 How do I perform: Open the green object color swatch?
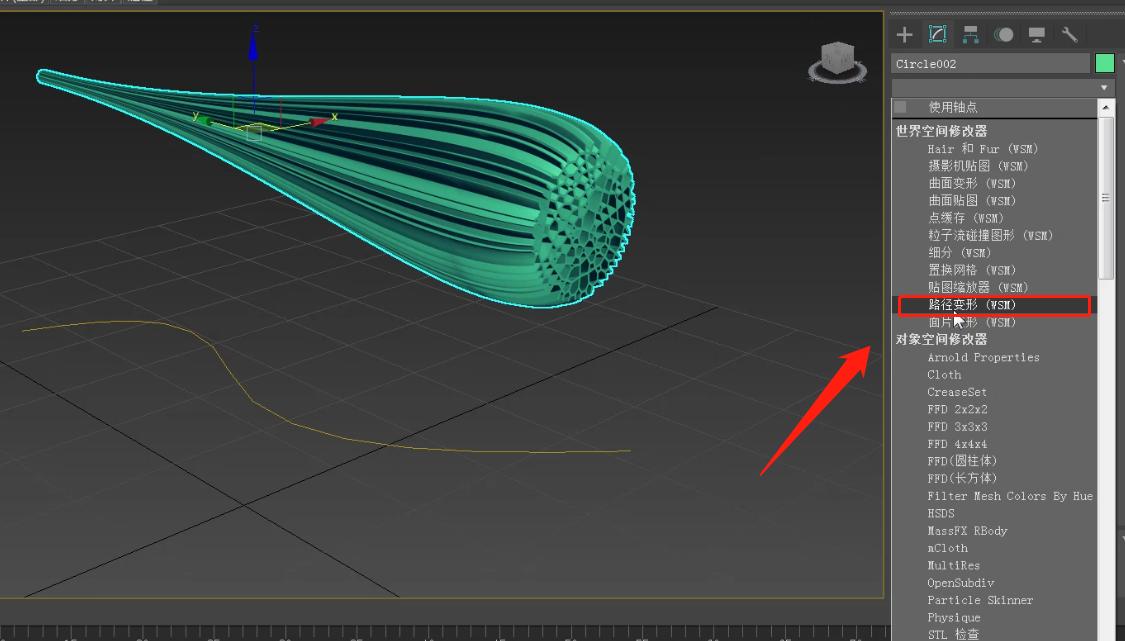(x=1104, y=63)
